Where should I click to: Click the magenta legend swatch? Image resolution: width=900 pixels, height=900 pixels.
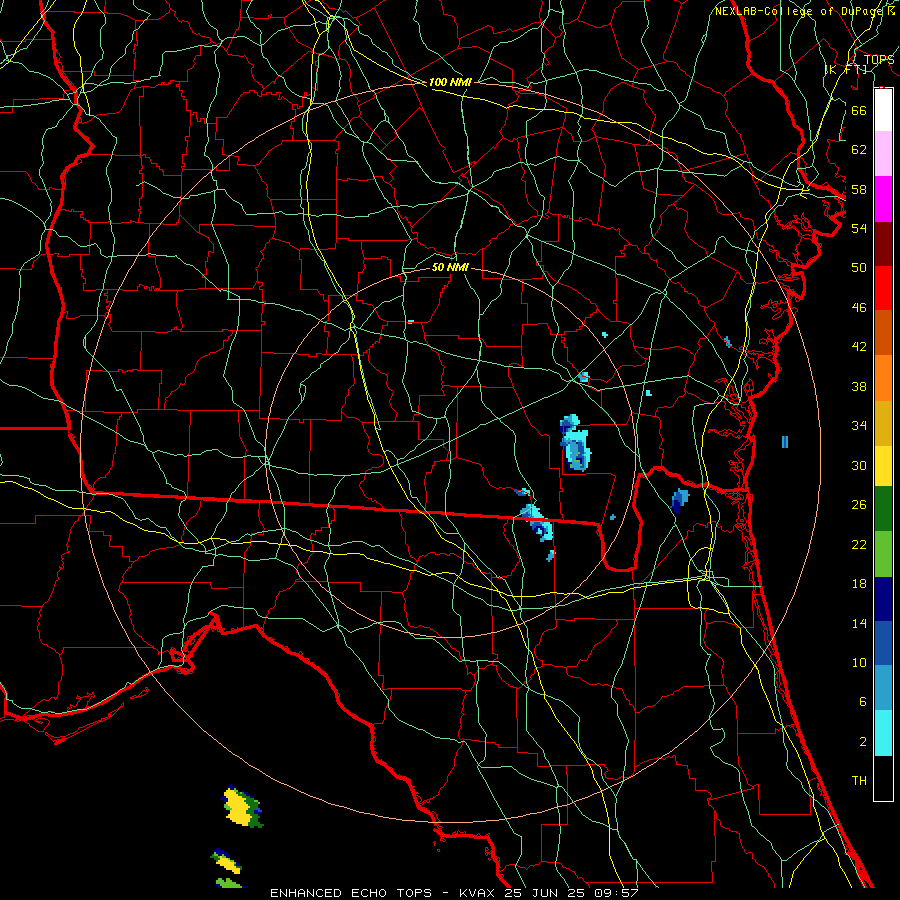pos(883,199)
